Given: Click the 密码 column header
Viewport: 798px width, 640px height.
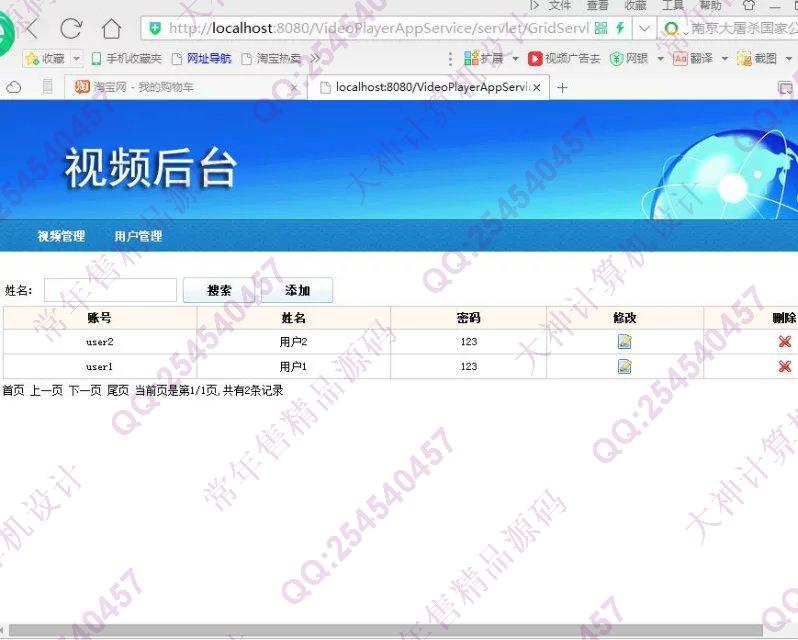Looking at the screenshot, I should click(x=469, y=318).
